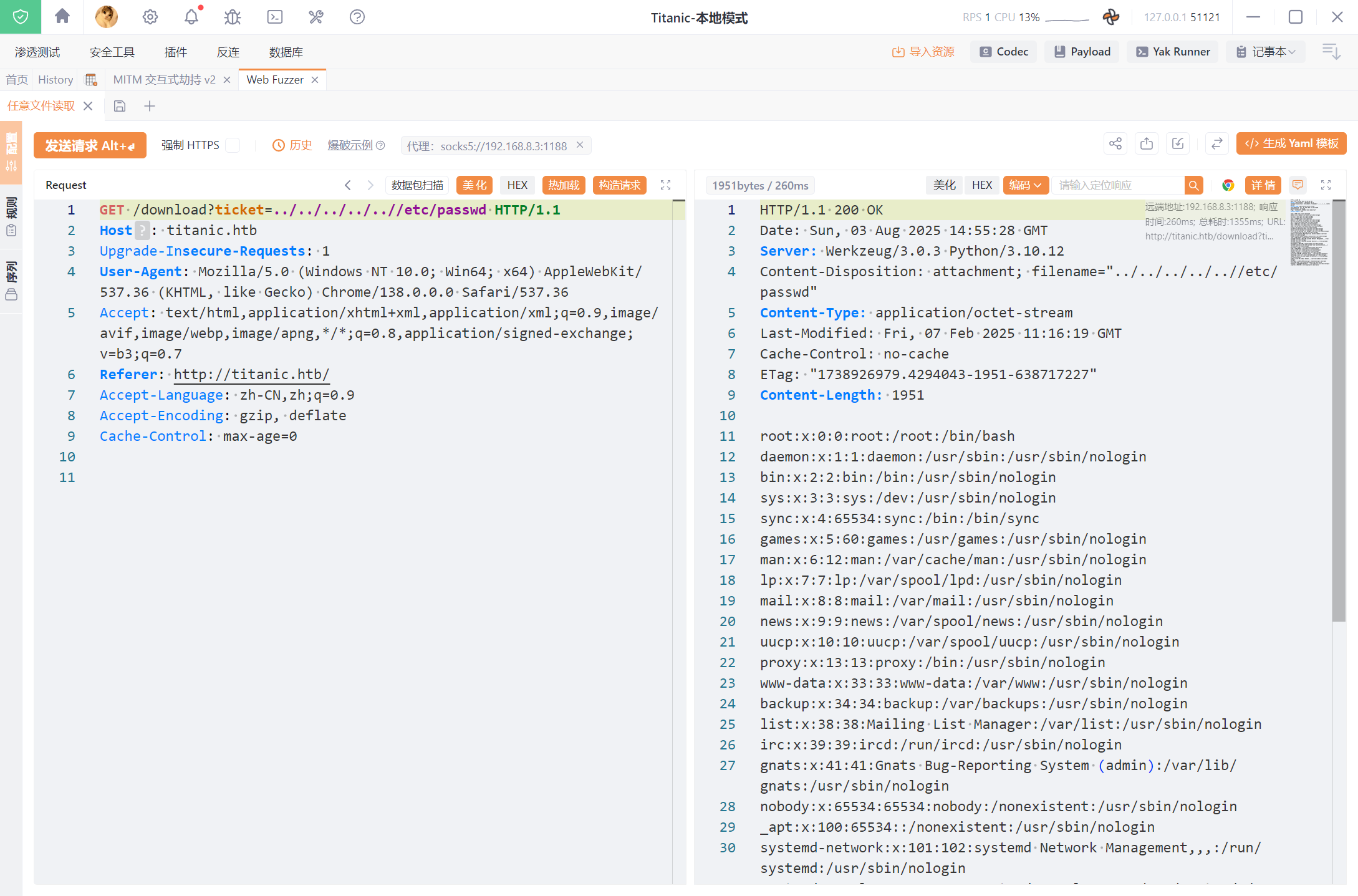Screen dimensions: 1358x896
Task: Click the share icon above response
Action: click(x=1115, y=144)
